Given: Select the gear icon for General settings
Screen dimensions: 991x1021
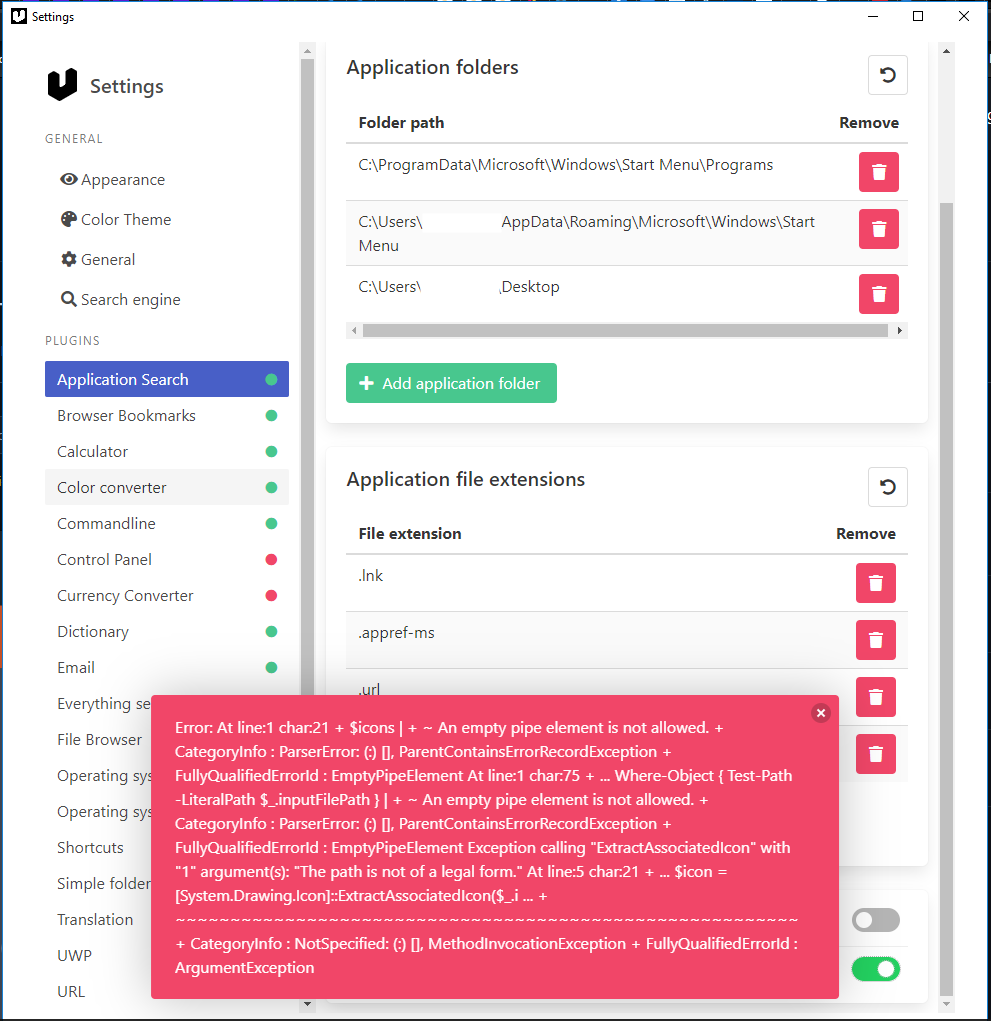Looking at the screenshot, I should point(68,259).
